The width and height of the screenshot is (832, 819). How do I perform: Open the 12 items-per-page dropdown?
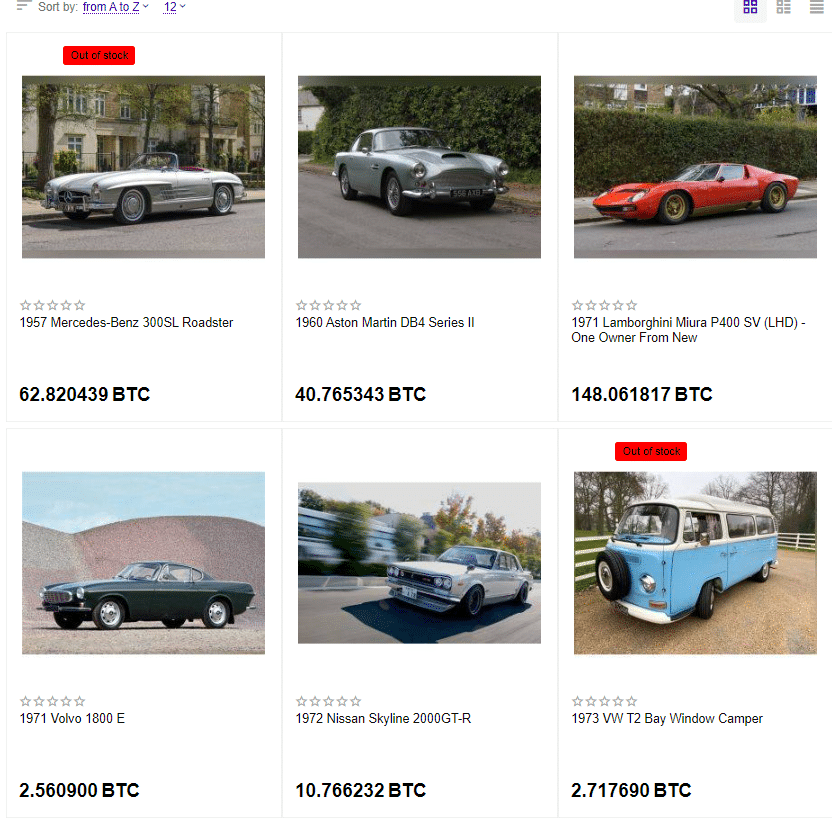tap(174, 7)
